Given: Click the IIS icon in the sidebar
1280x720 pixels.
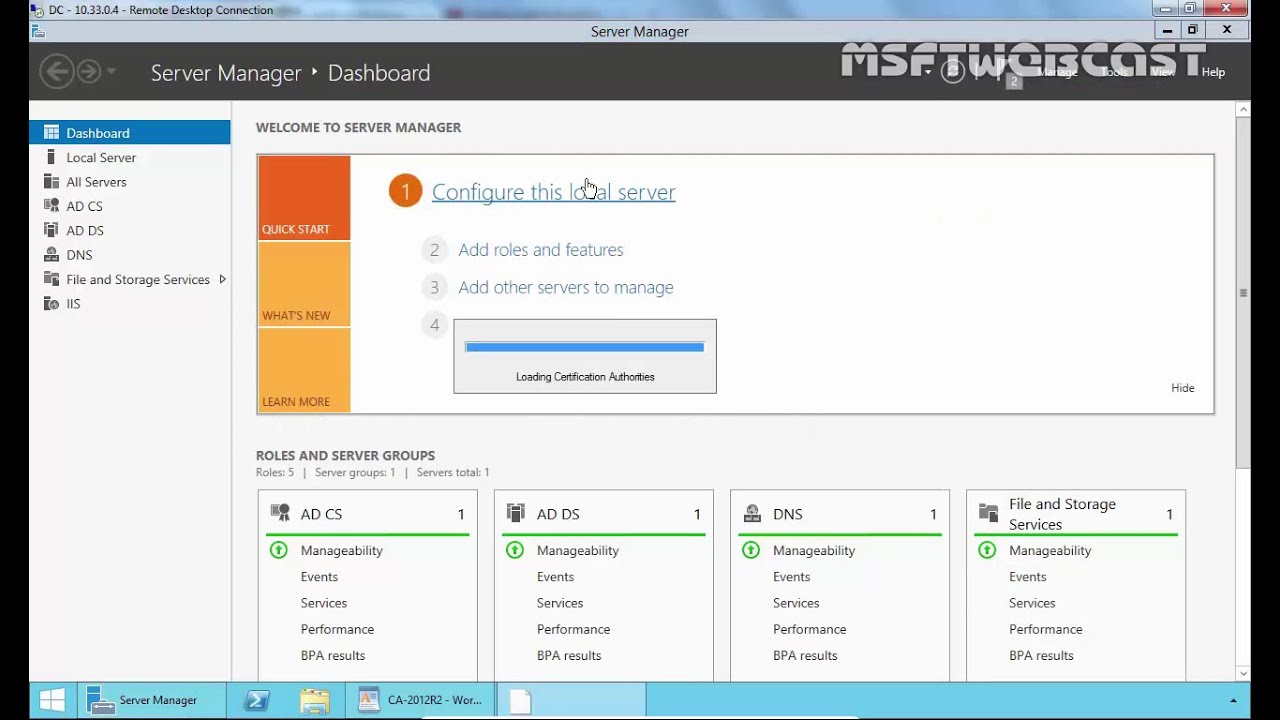Looking at the screenshot, I should point(52,304).
